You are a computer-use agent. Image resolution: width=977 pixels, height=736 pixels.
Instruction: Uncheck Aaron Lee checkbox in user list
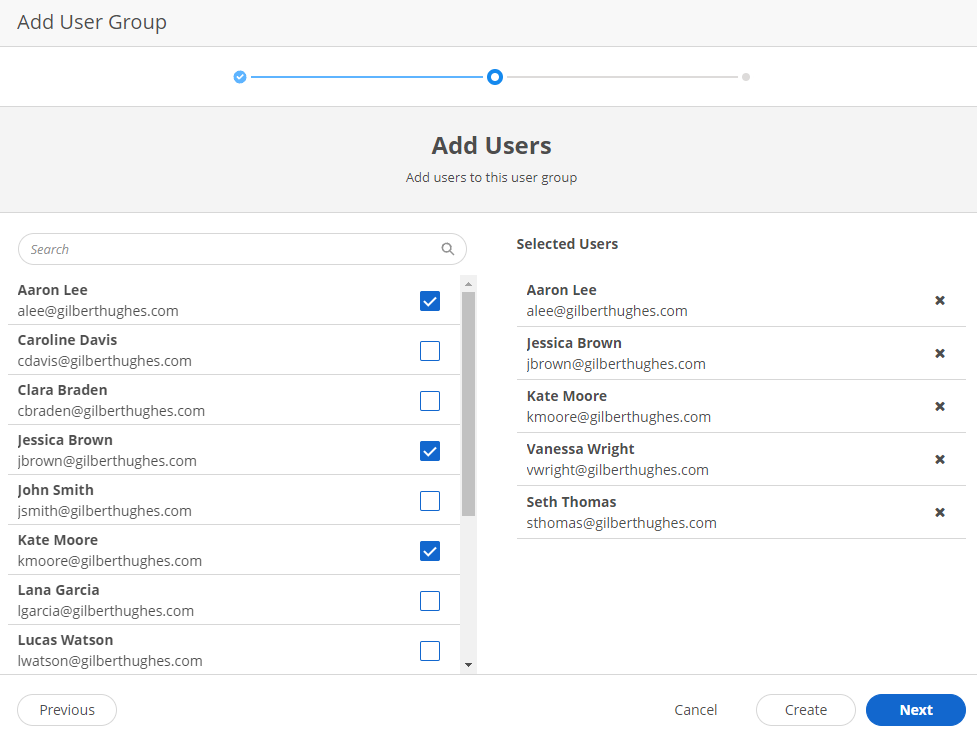[x=430, y=301]
